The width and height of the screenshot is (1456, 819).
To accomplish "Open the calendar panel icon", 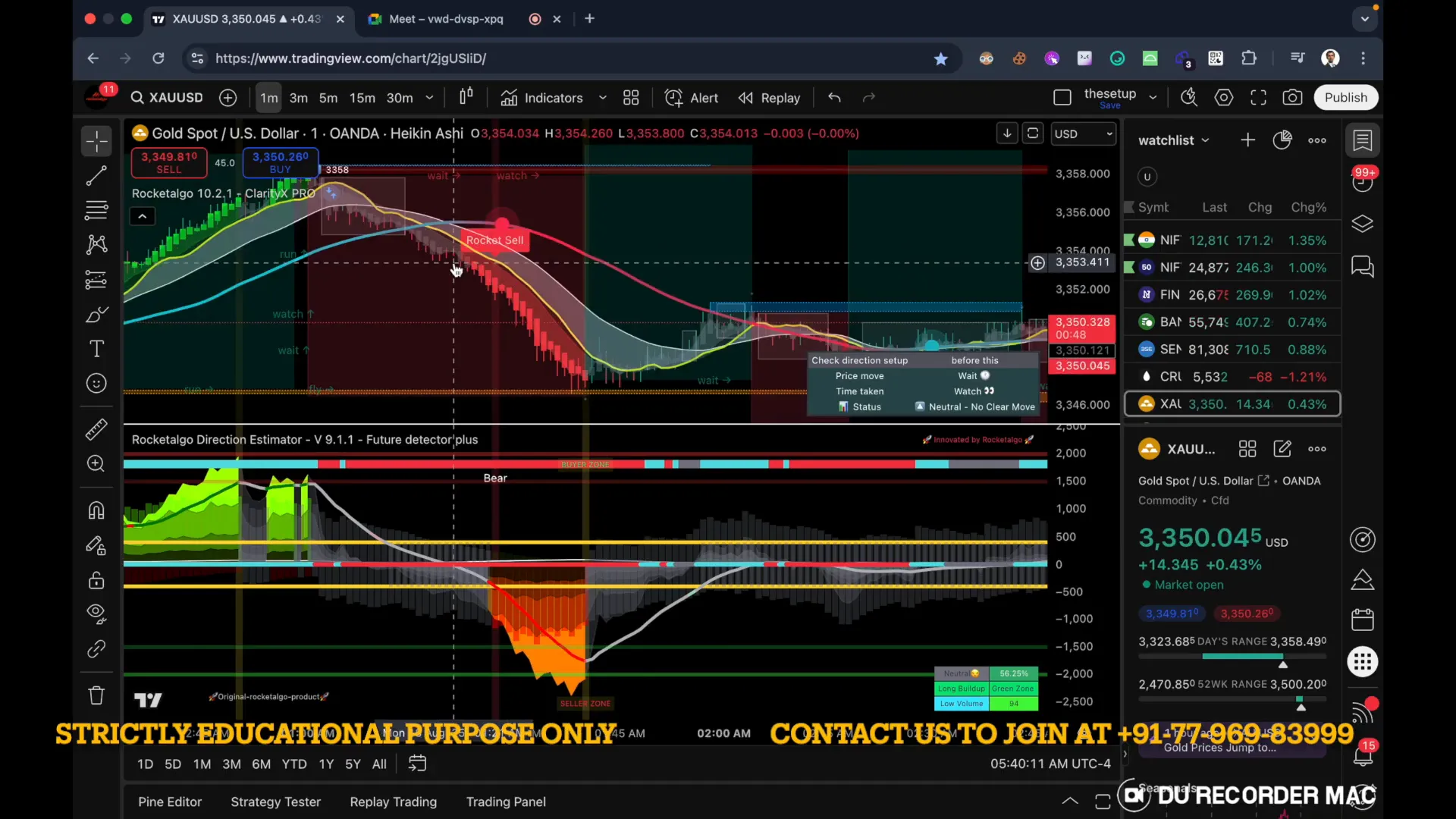I will (x=1363, y=620).
